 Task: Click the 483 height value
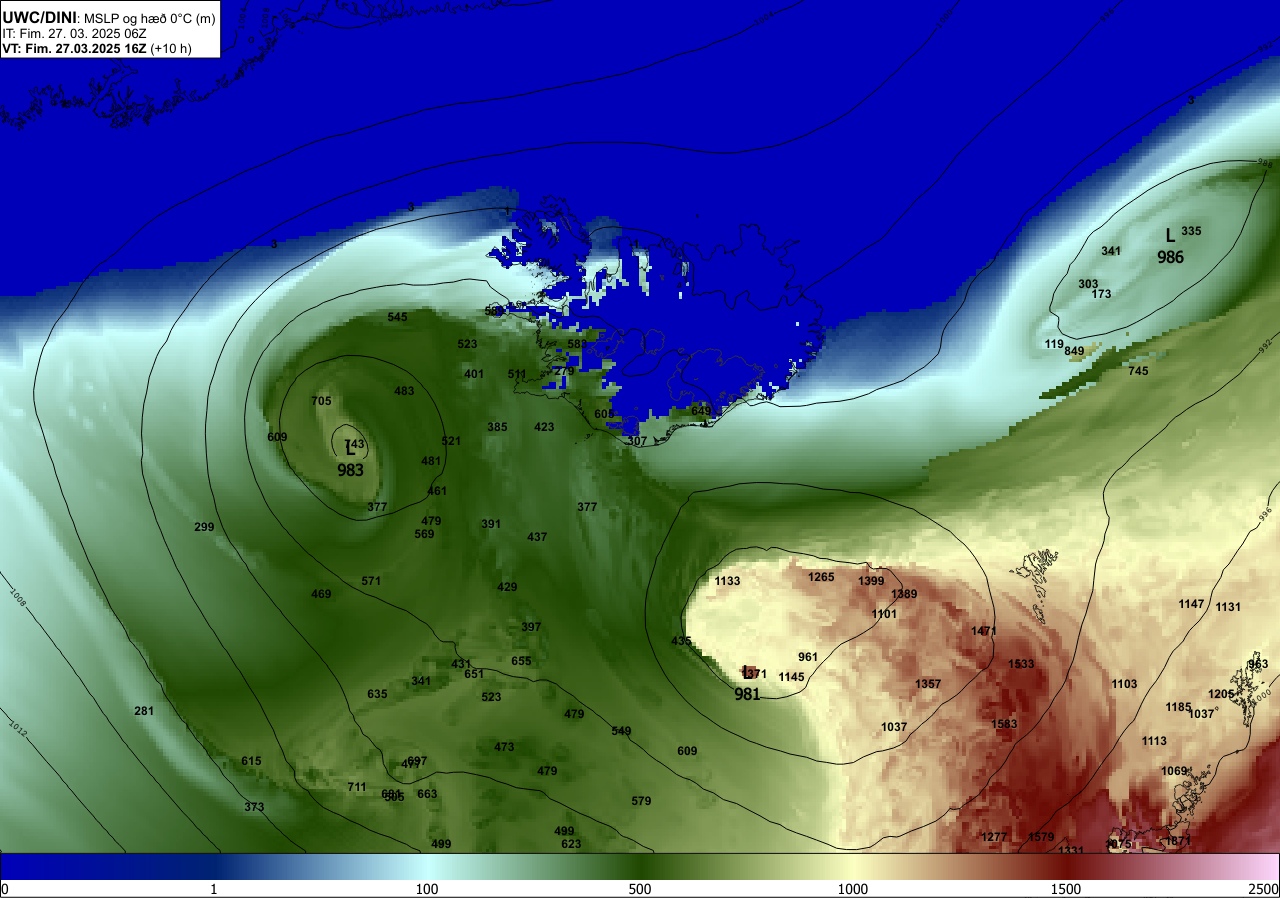click(x=404, y=391)
